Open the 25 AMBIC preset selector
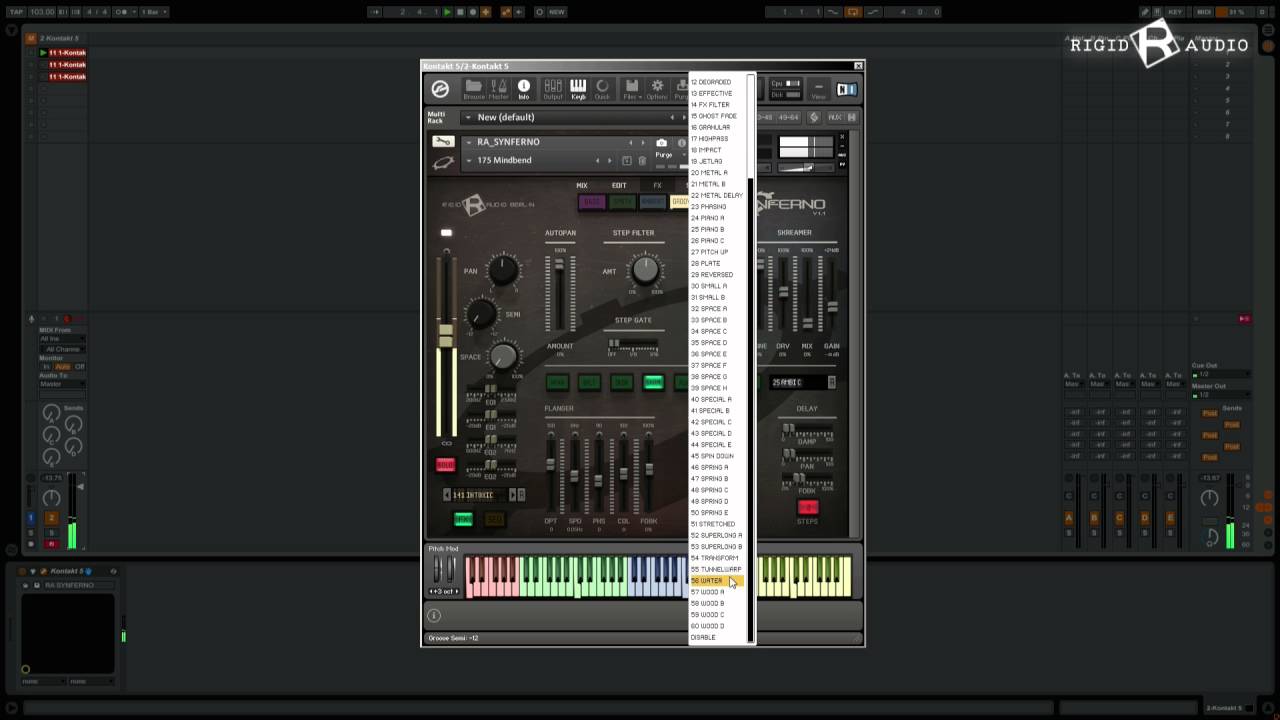Image resolution: width=1280 pixels, height=720 pixels. point(803,382)
